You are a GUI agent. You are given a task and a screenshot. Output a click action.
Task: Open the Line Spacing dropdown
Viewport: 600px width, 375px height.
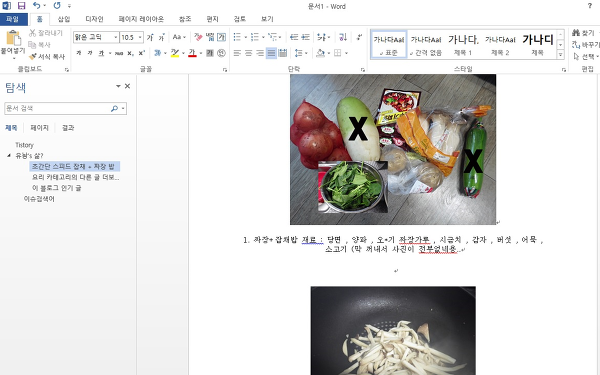[x=301, y=53]
